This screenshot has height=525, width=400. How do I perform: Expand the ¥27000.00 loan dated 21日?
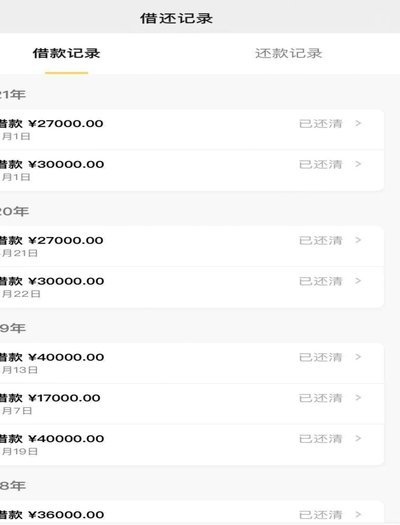click(358, 240)
